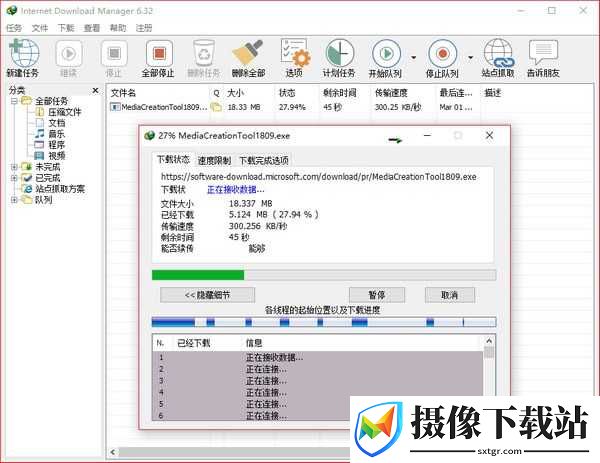The image size is (600, 463).
Task: Select 音乐 category
Action: click(x=57, y=134)
